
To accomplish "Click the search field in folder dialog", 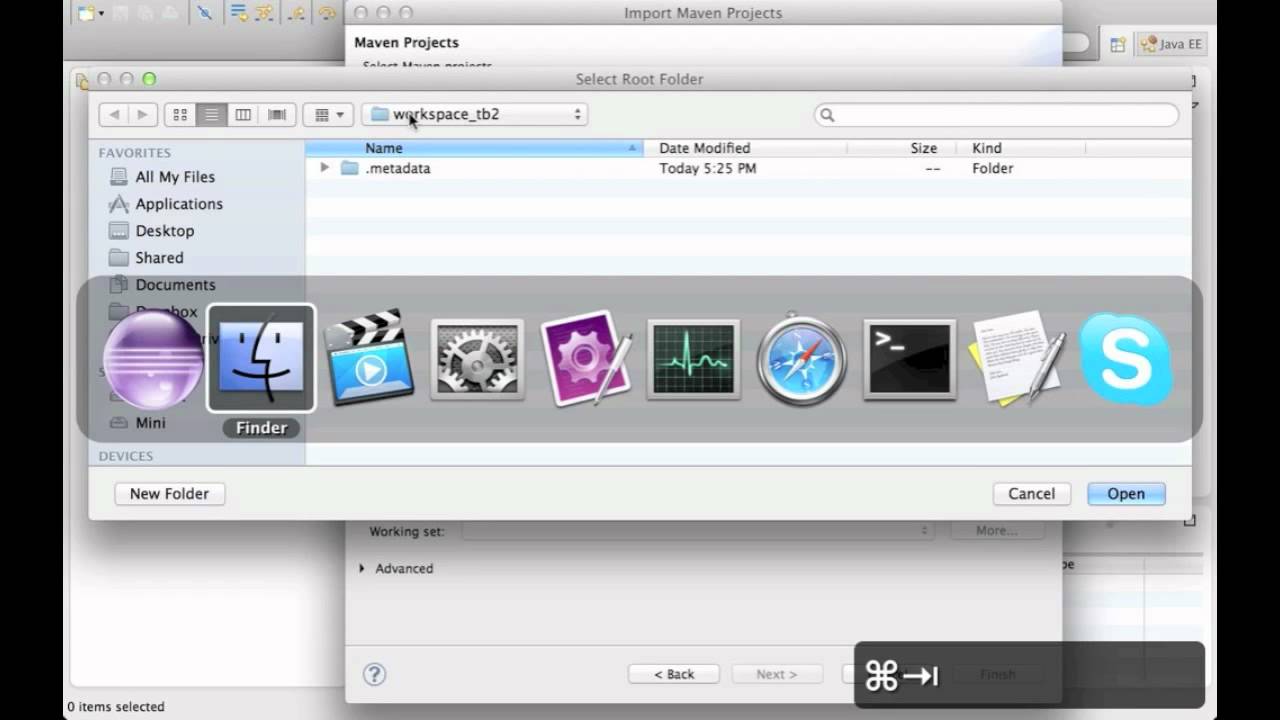I will 996,115.
